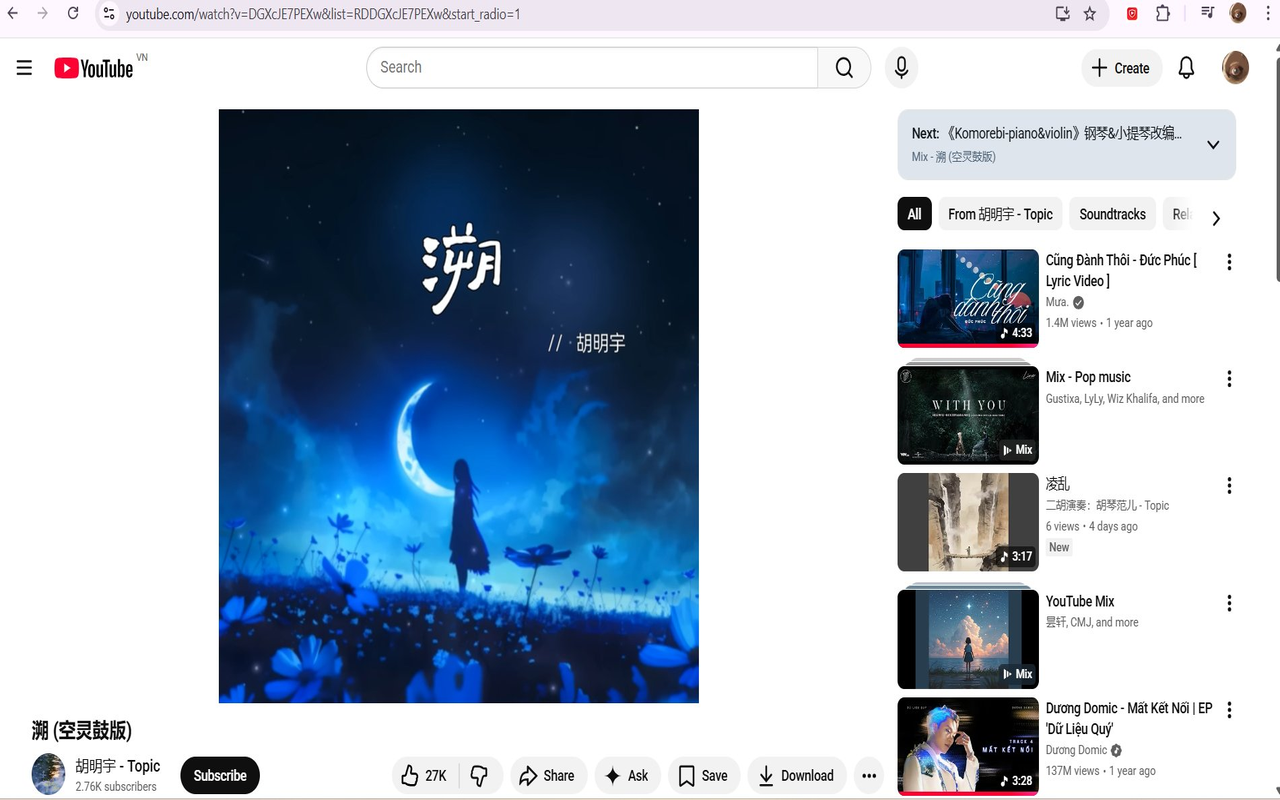
Task: Open options for Cũng Đành Thôi video
Action: 1229,262
